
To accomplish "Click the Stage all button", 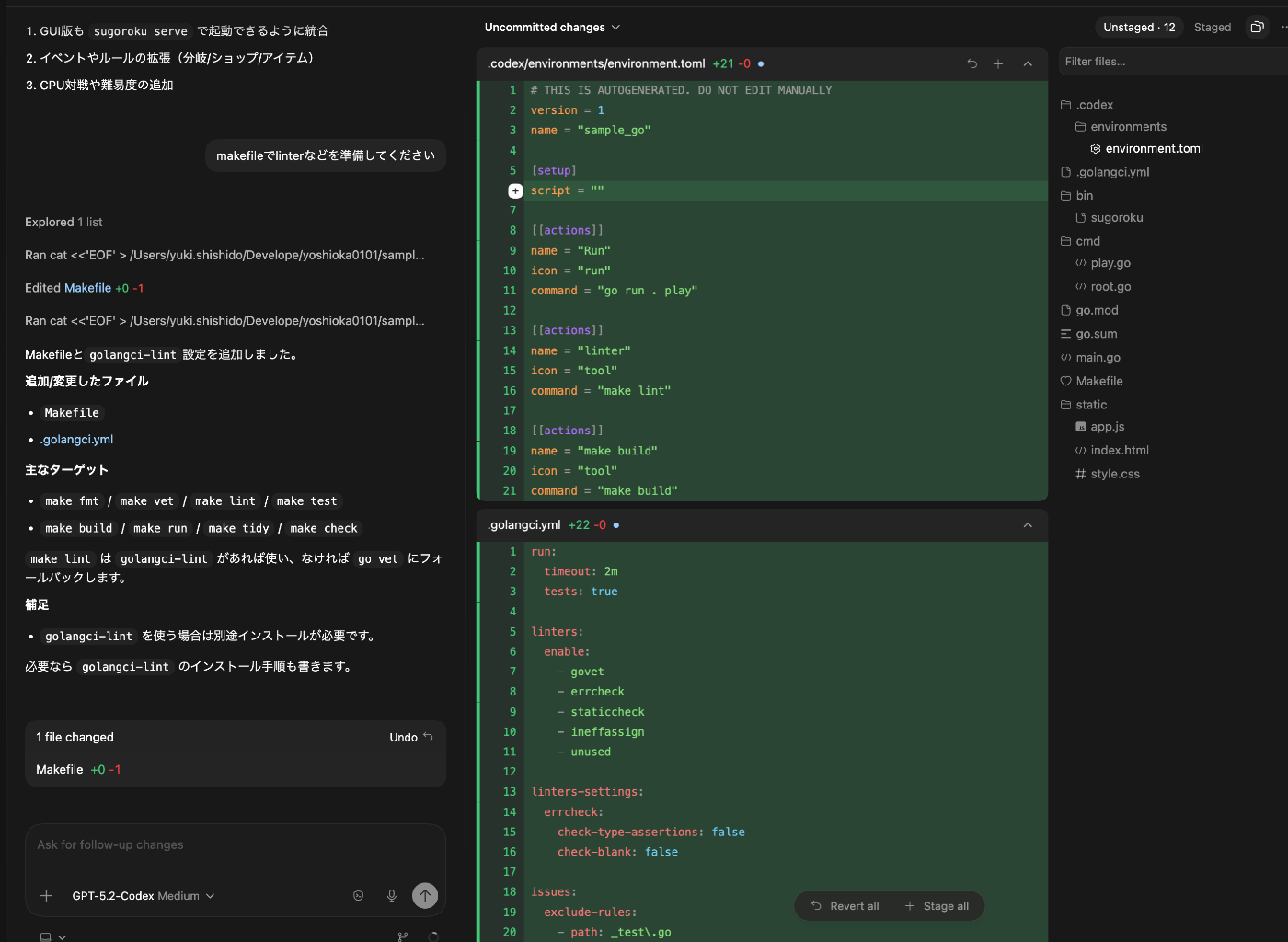I will 937,906.
